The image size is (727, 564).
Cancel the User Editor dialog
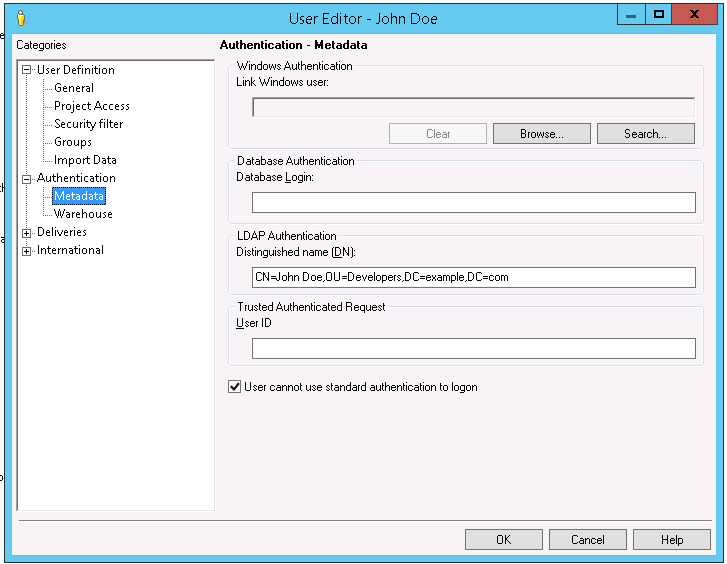point(587,540)
